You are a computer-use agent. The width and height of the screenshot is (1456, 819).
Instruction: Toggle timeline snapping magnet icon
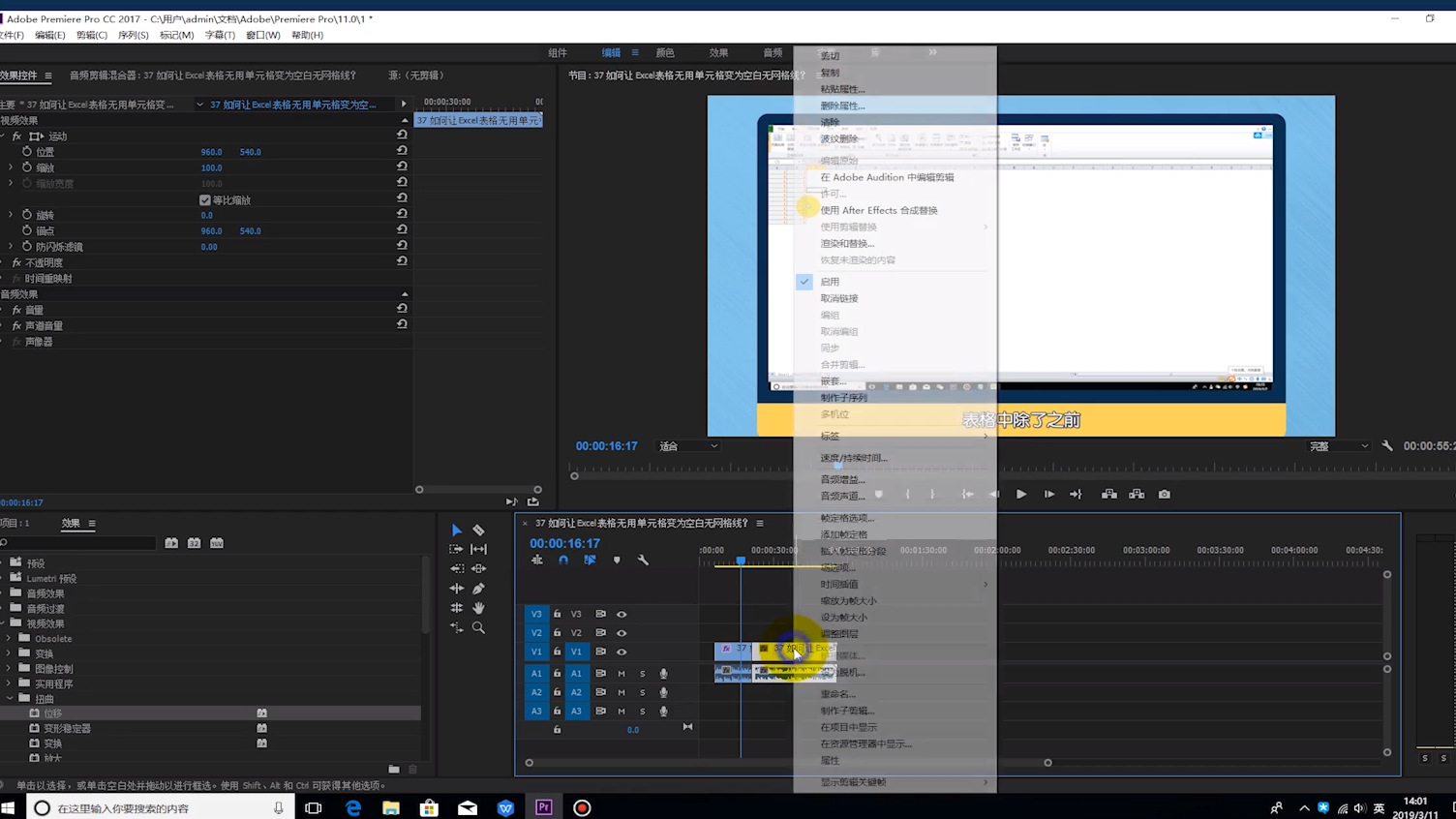[x=563, y=561]
